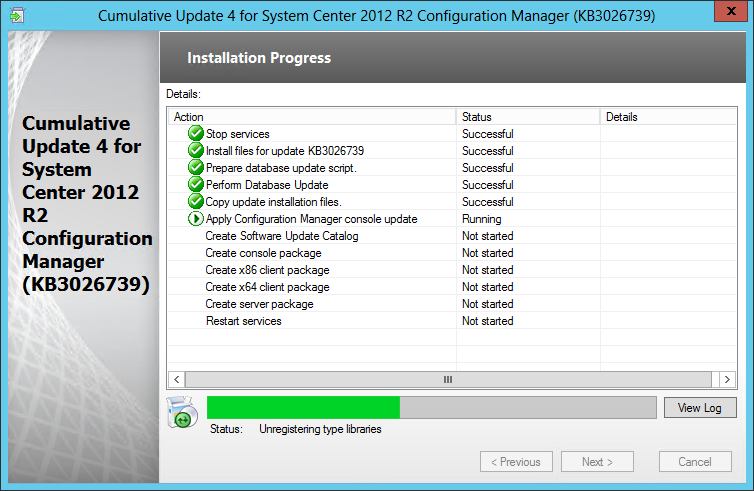This screenshot has height=491, width=754.
Task: Click the setup package icon beside progress bar
Action: coord(182,412)
